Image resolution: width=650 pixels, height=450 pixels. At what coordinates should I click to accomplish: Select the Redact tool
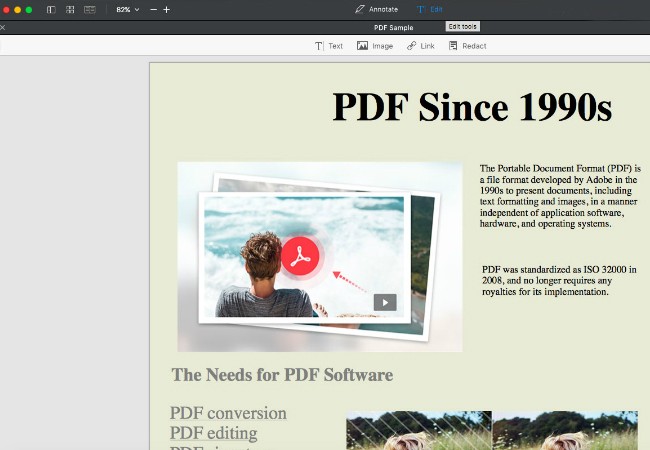tap(468, 46)
